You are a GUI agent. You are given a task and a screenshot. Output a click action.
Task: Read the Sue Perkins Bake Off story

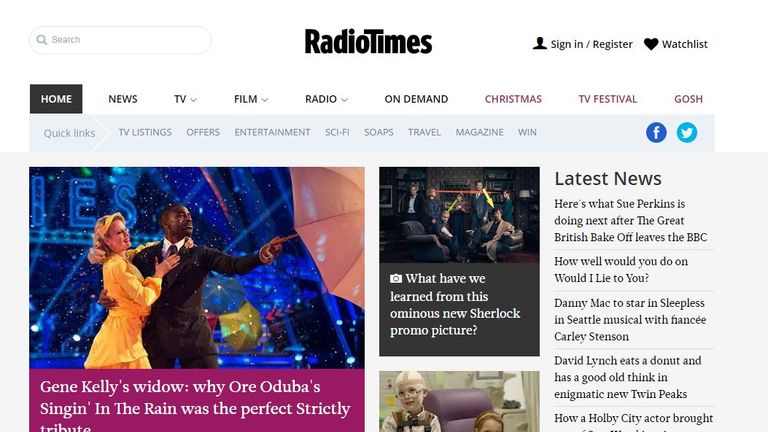tap(631, 220)
